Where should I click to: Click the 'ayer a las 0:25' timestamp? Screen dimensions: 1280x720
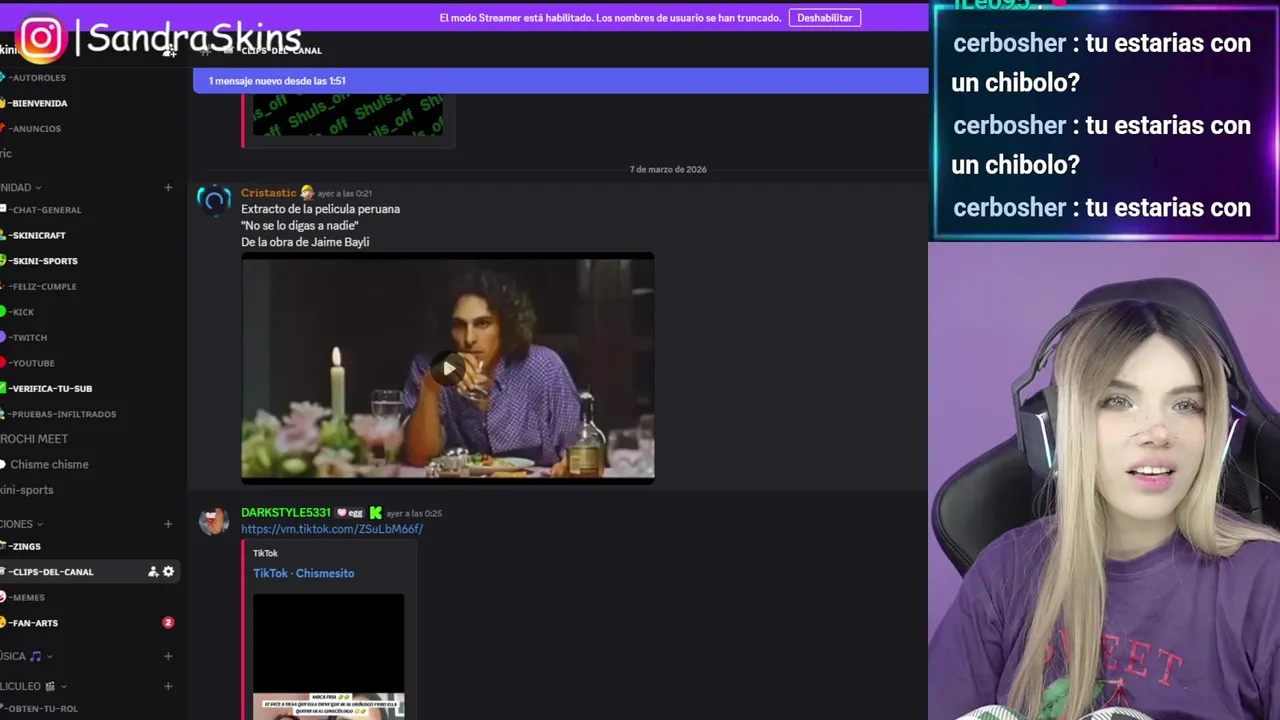[414, 513]
